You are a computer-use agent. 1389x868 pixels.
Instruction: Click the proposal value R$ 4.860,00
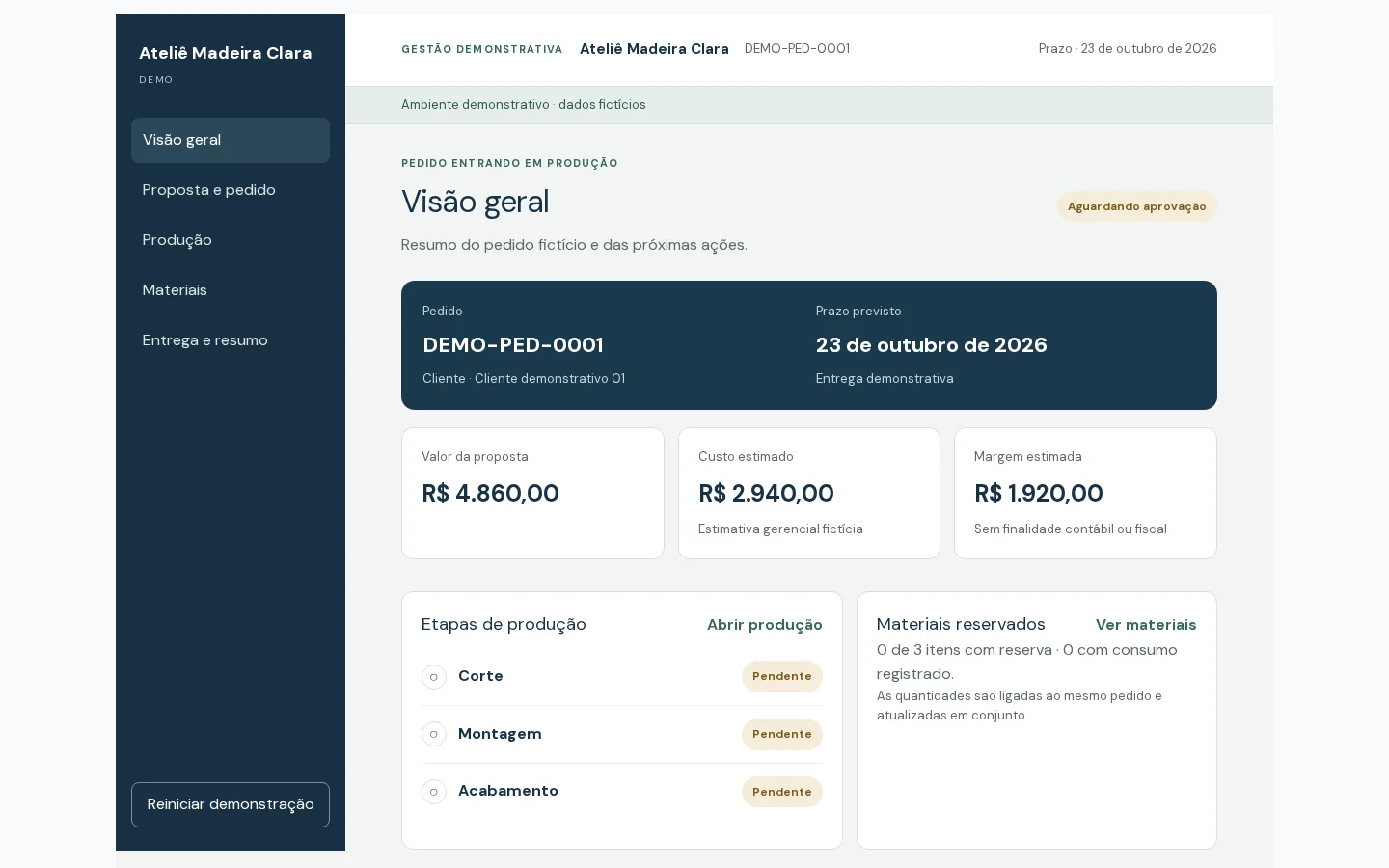click(x=491, y=493)
